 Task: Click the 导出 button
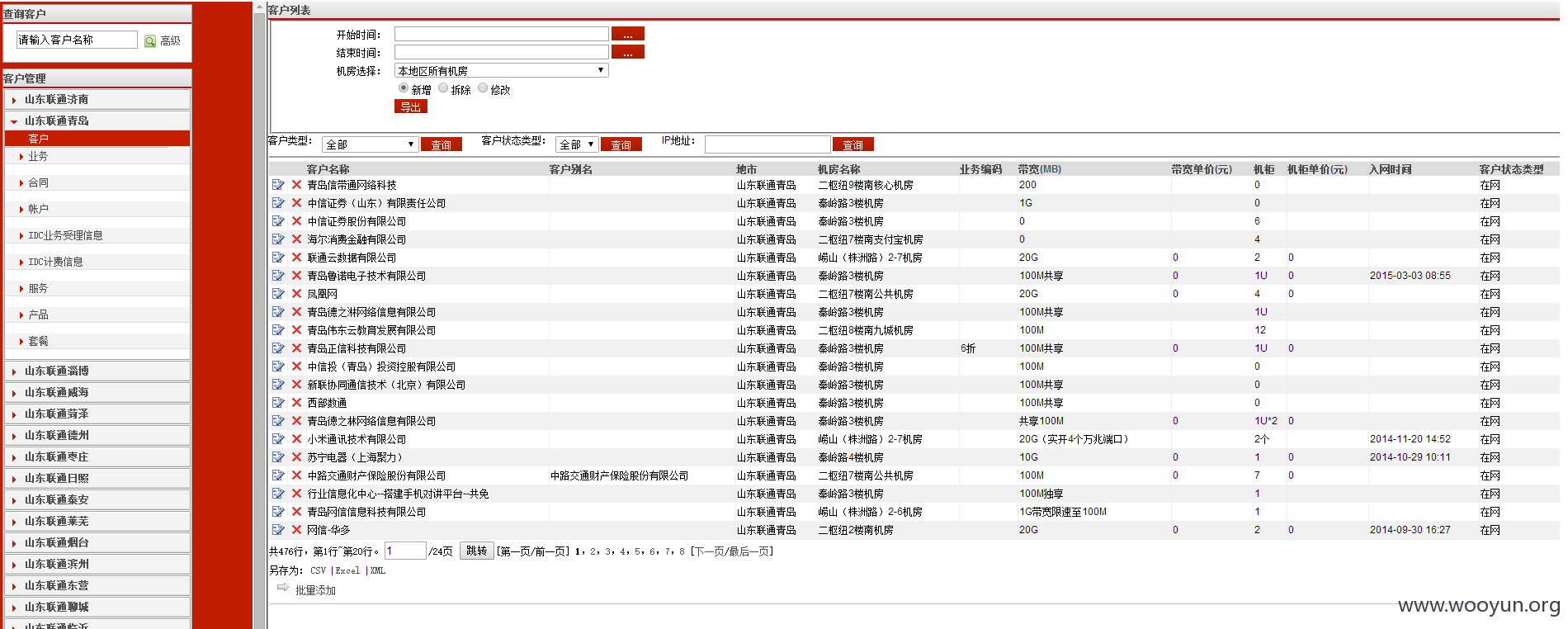click(411, 106)
